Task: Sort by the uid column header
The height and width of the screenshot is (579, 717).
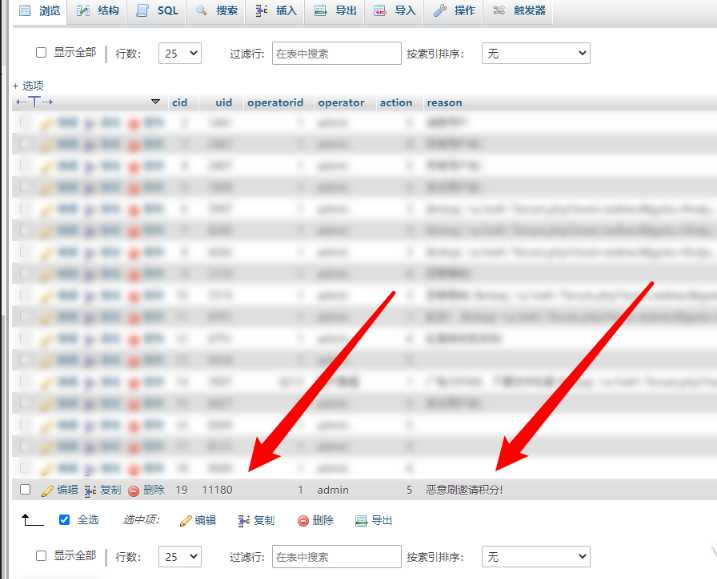Action: 224,103
